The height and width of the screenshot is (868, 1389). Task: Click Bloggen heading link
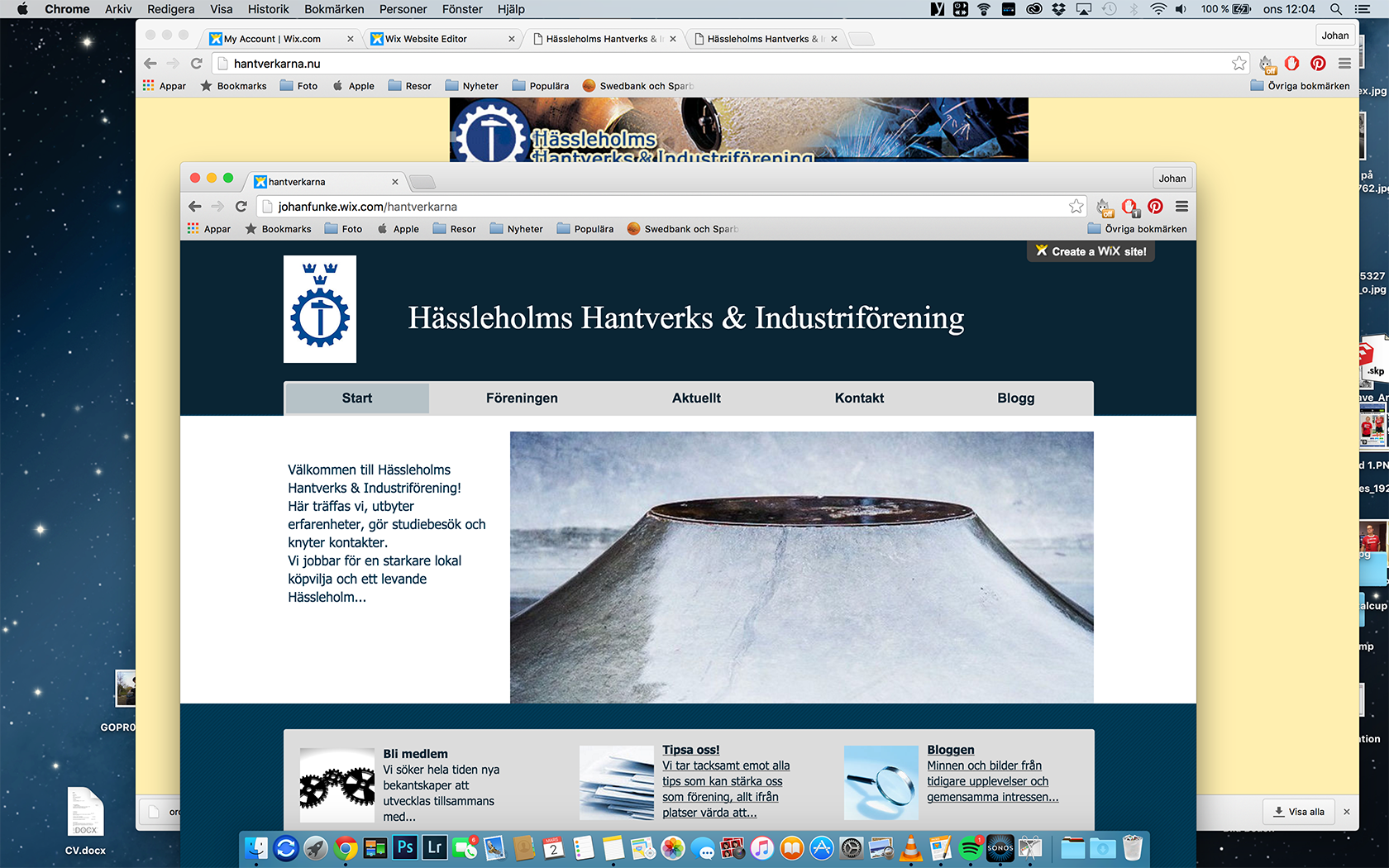pyautogui.click(x=950, y=750)
